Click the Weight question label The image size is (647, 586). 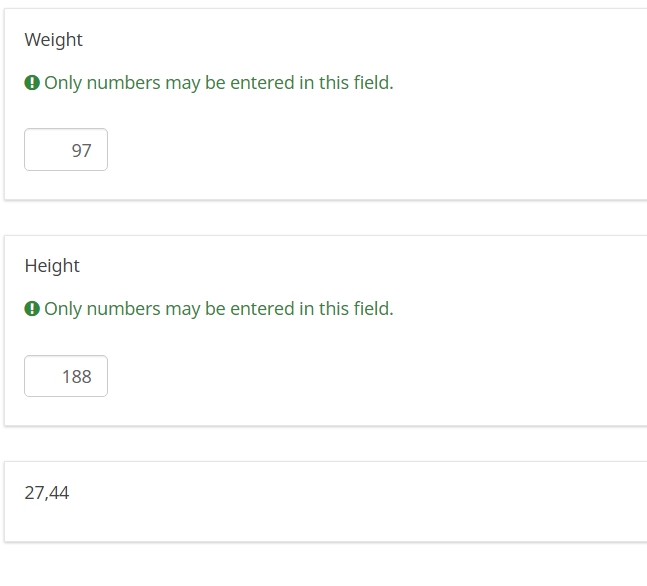[x=54, y=40]
